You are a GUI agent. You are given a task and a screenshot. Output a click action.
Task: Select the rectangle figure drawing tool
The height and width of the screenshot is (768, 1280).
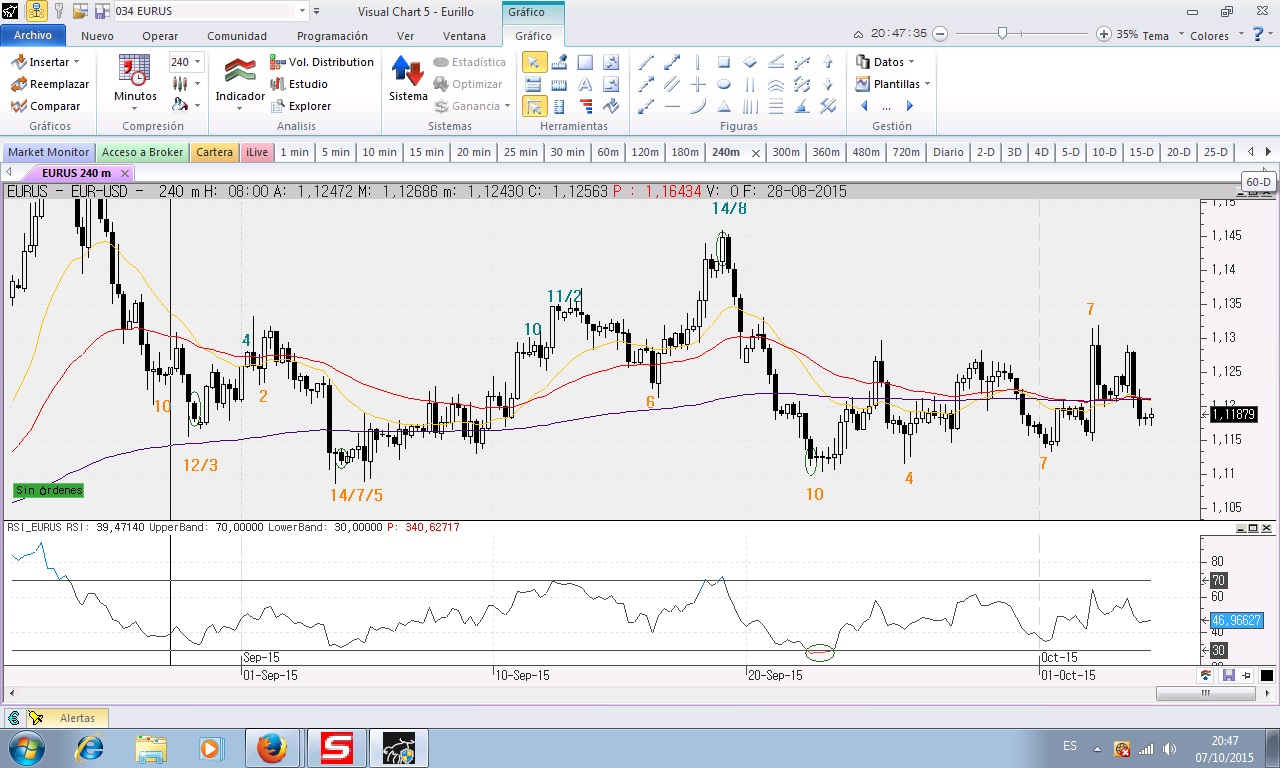724,62
